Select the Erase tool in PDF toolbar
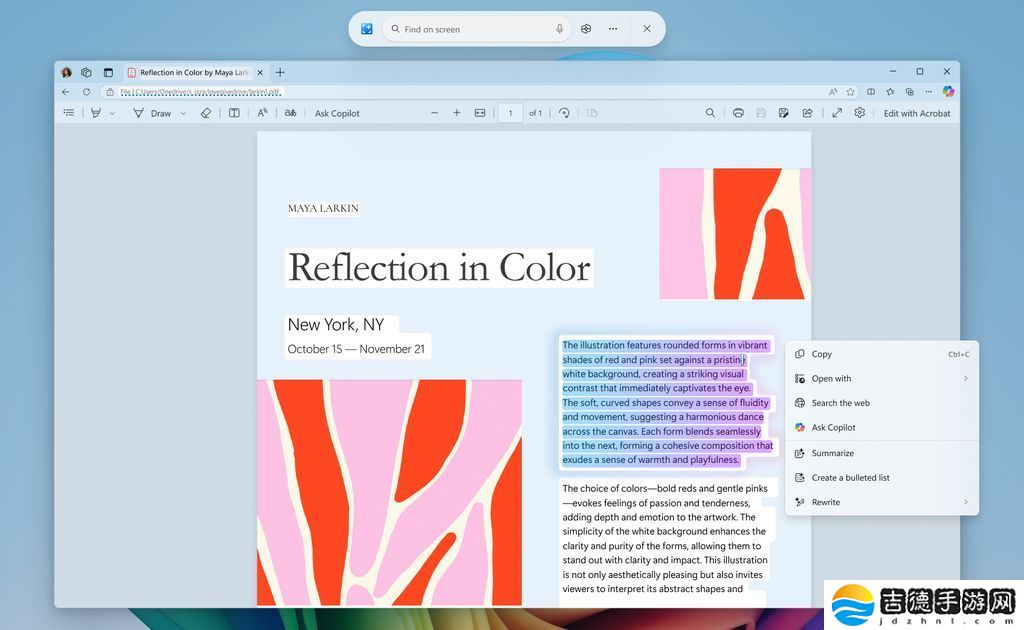Image resolution: width=1024 pixels, height=630 pixels. [x=206, y=113]
